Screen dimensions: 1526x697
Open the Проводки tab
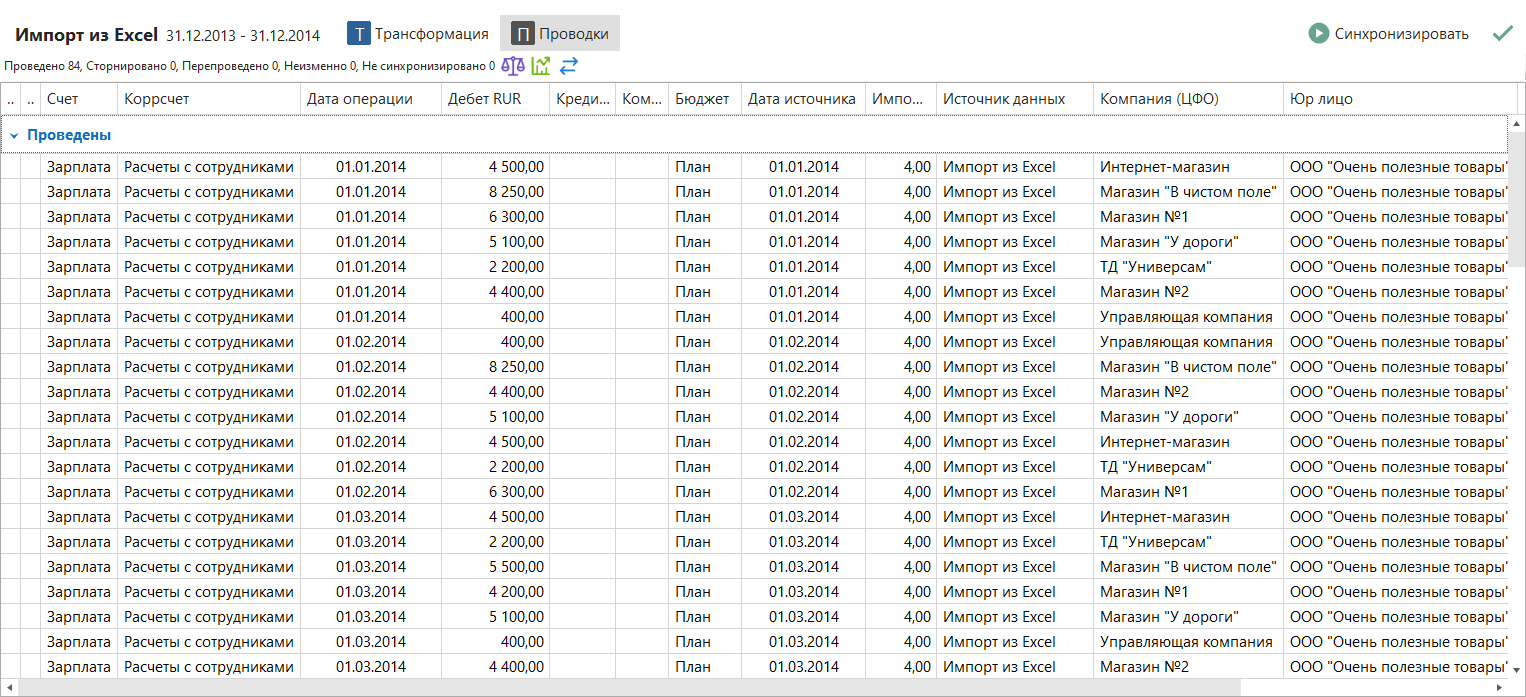tap(573, 34)
